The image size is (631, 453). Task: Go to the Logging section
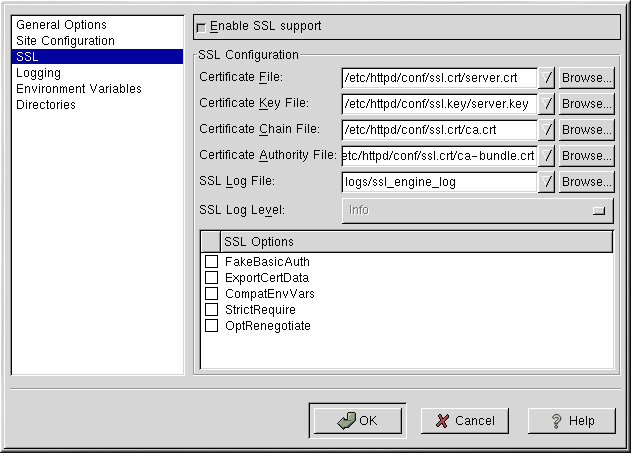(x=39, y=73)
